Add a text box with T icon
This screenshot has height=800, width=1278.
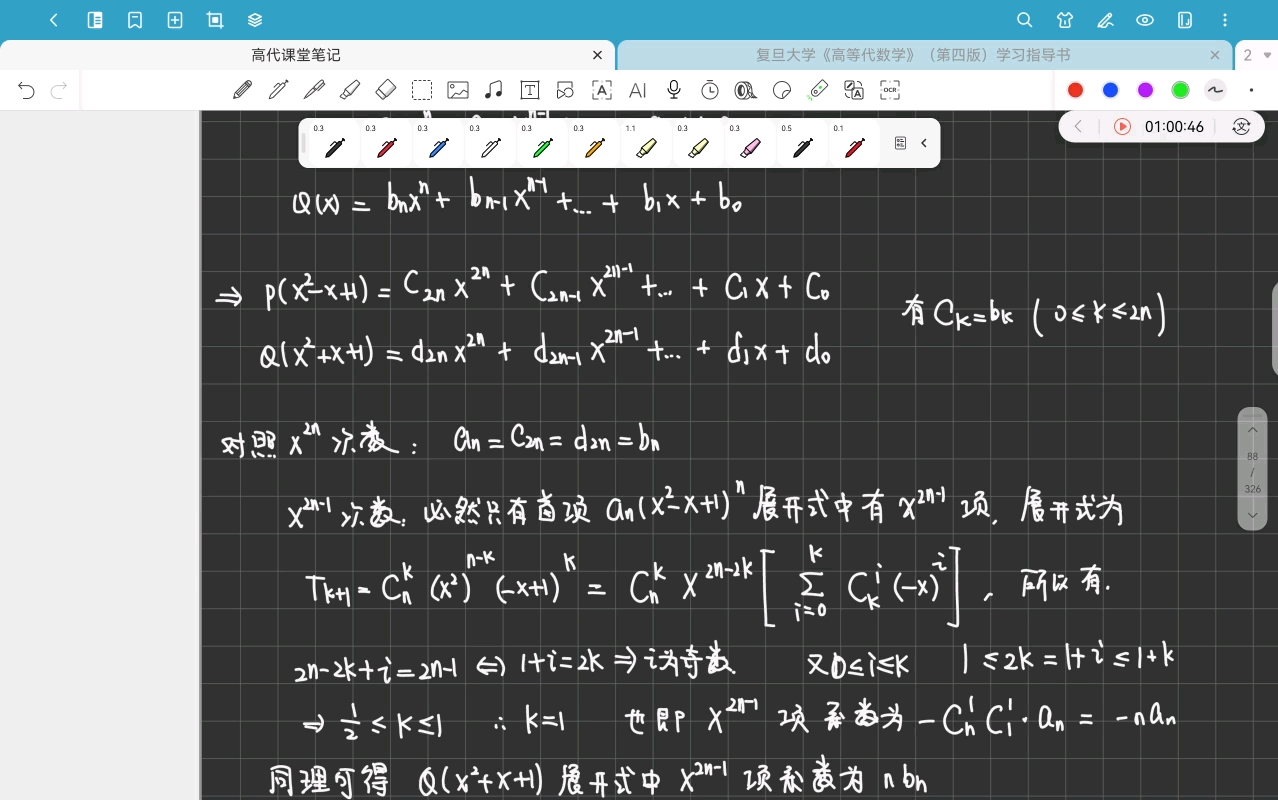click(530, 90)
